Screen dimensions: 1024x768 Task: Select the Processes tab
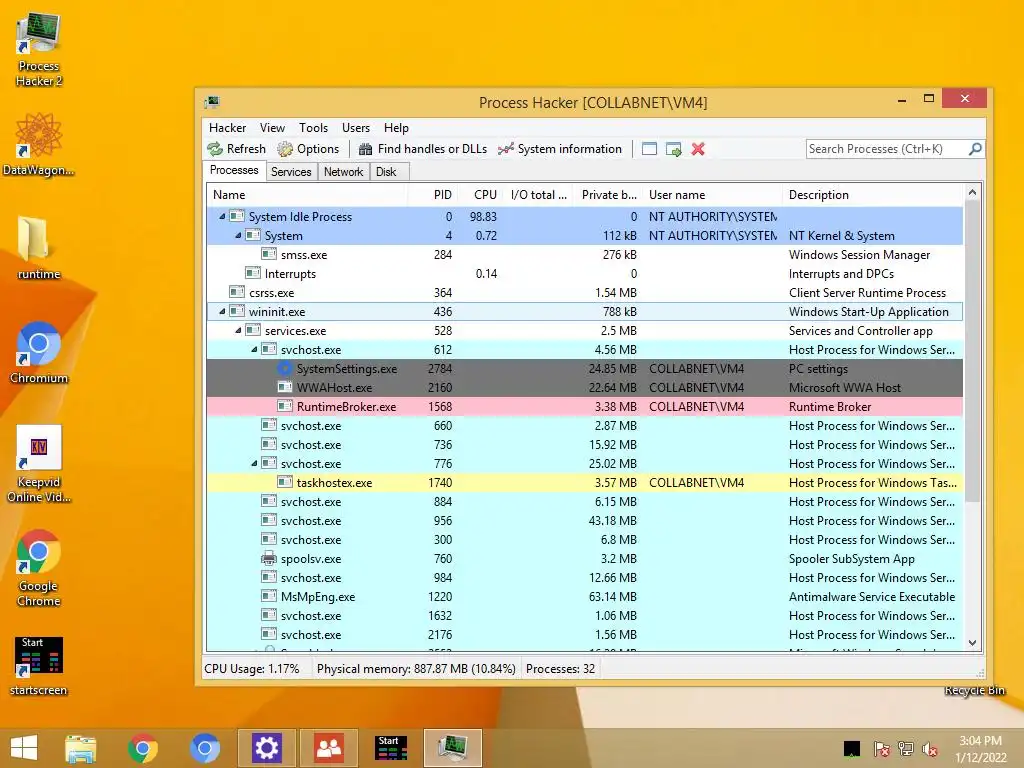pos(234,170)
